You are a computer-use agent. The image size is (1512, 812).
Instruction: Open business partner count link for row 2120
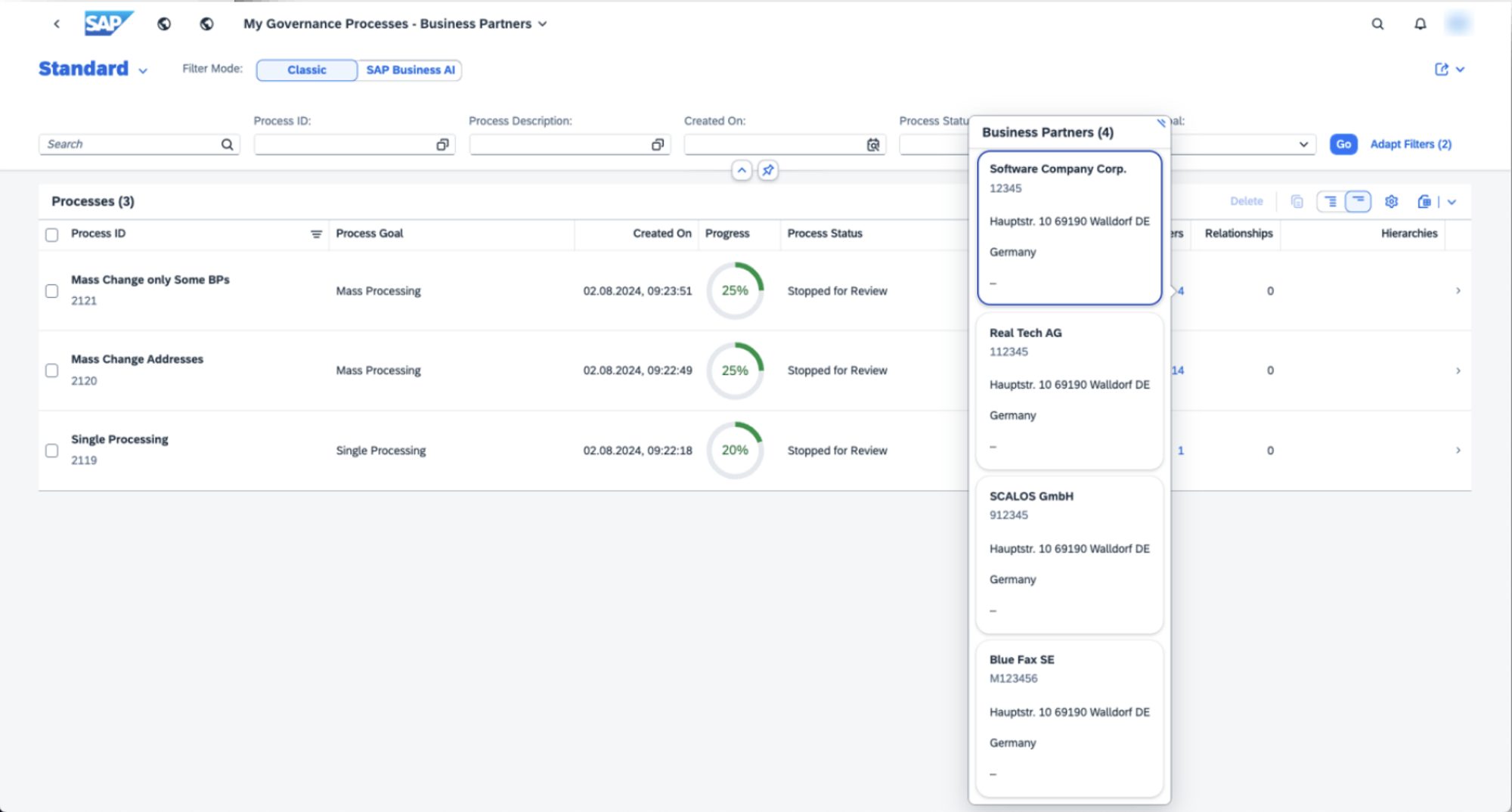coord(1178,370)
